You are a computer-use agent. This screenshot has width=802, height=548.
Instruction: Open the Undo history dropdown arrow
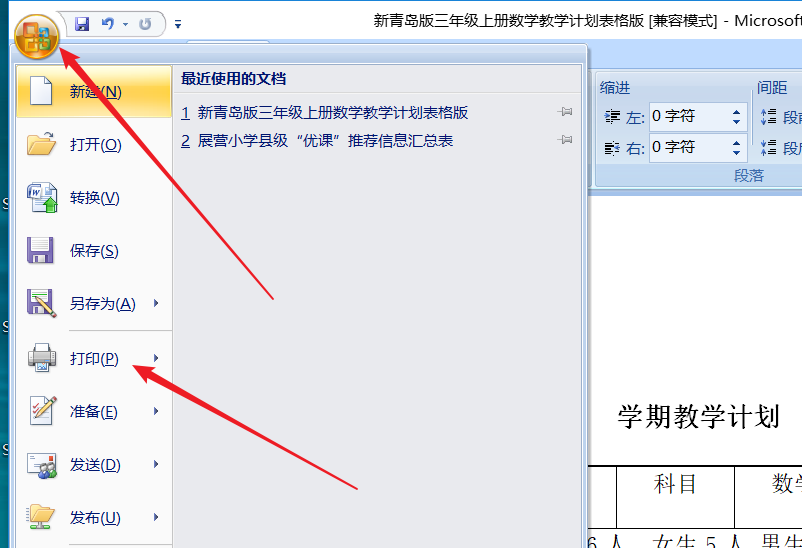(x=125, y=24)
